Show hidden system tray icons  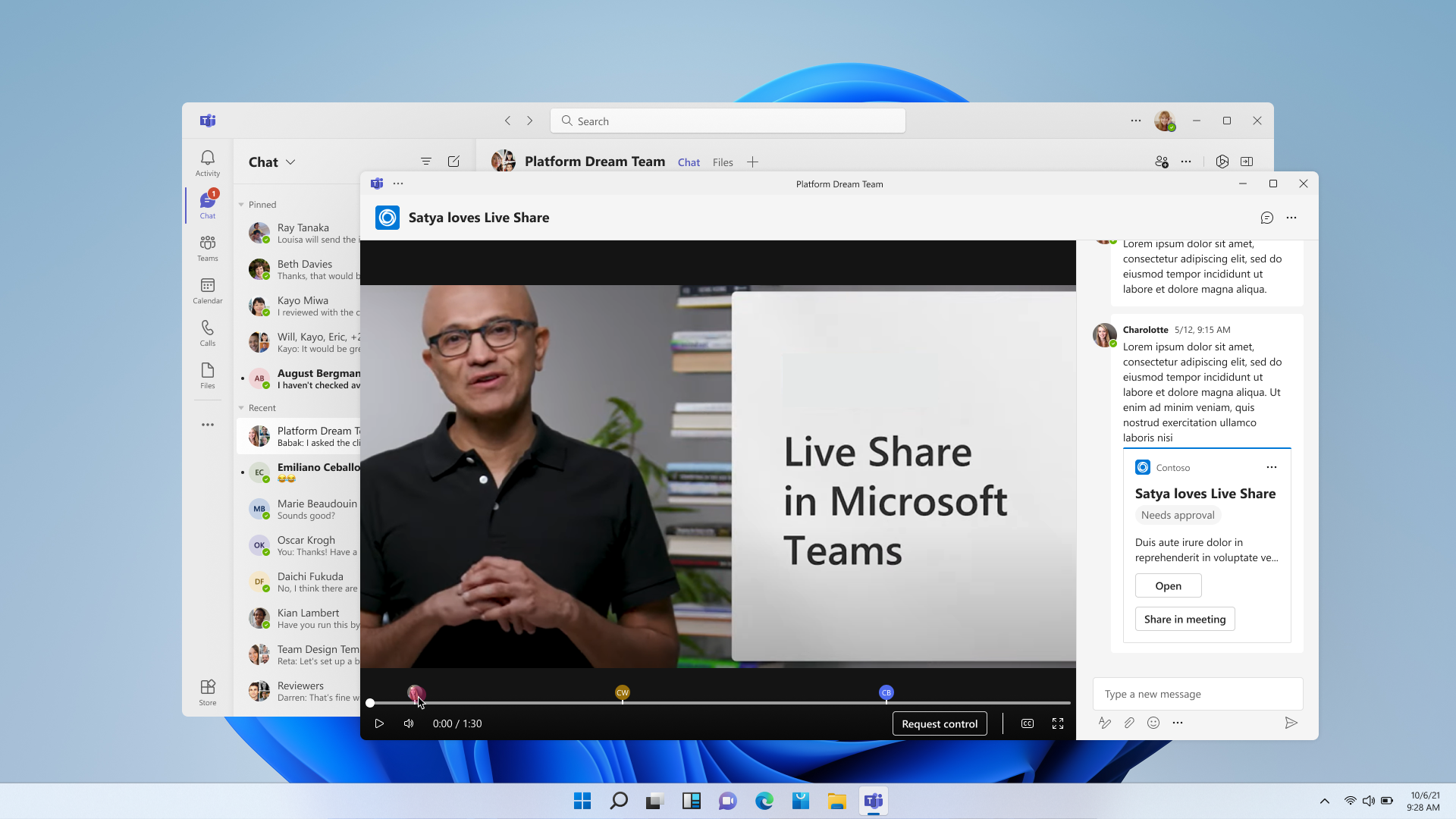1325,801
